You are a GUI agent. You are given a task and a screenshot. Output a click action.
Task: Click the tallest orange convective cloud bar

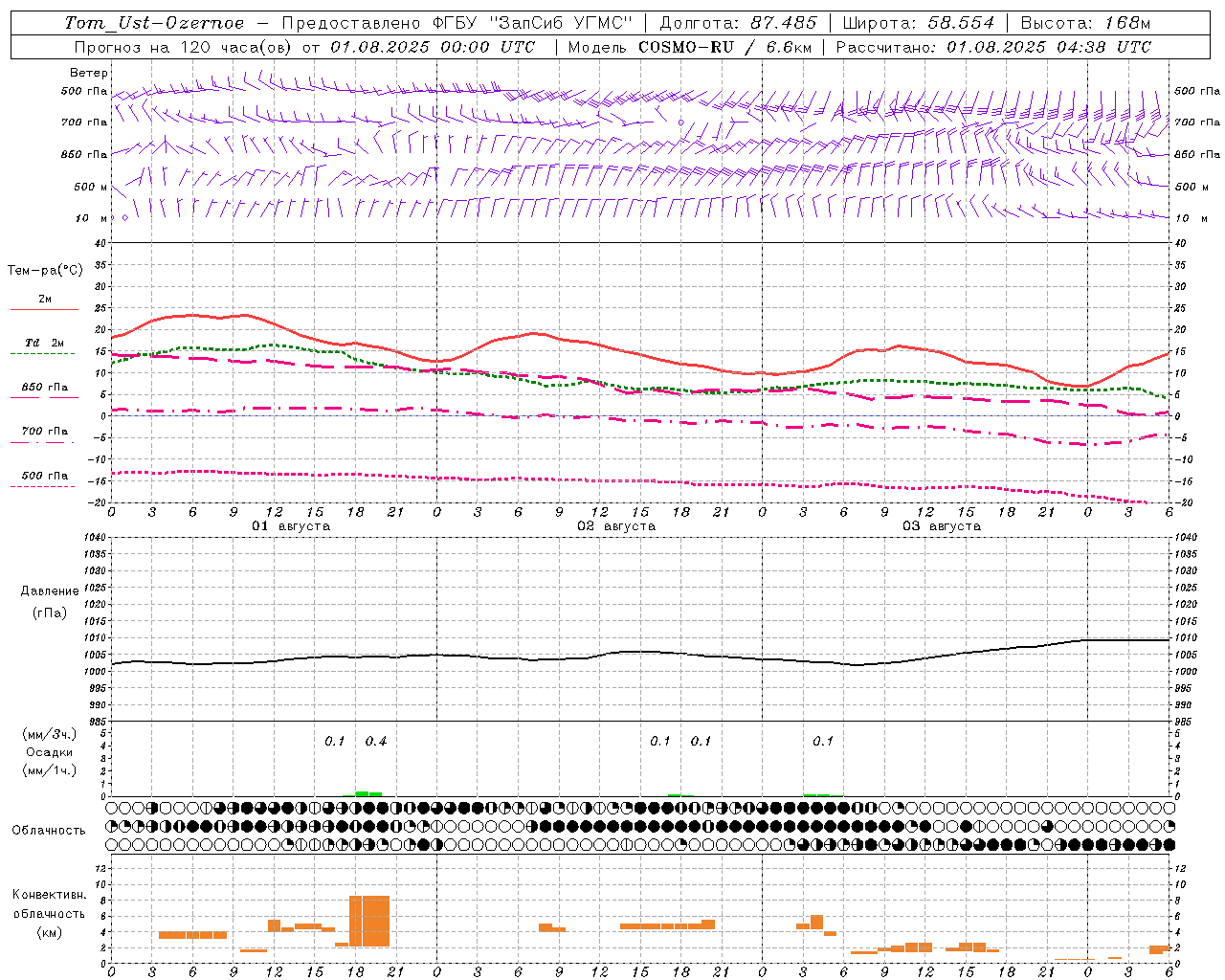click(369, 921)
